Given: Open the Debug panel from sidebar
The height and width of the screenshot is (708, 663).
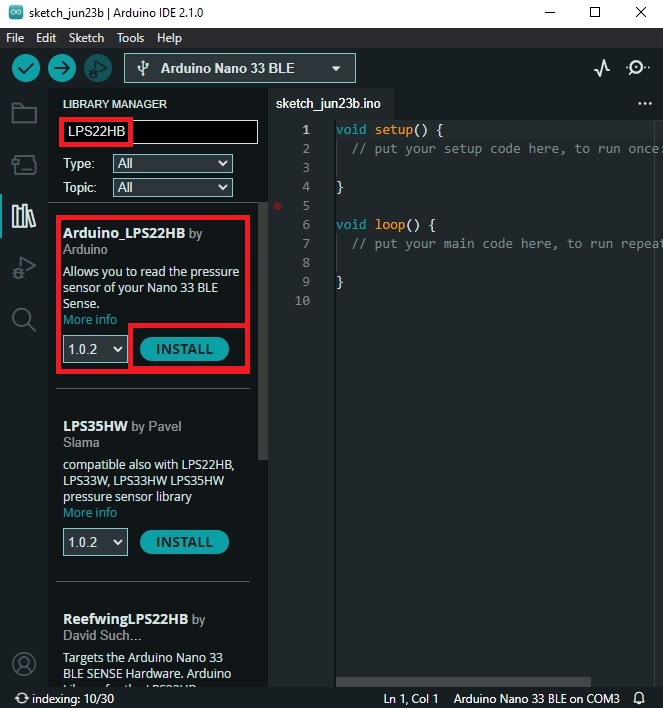Looking at the screenshot, I should 24,267.
